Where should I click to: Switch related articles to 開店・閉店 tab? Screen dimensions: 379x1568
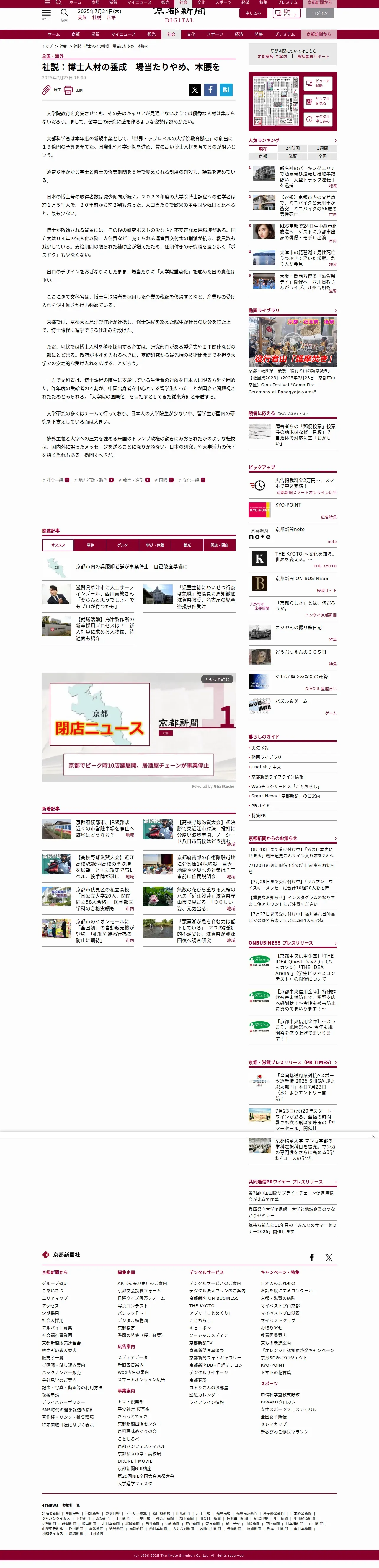tap(220, 546)
